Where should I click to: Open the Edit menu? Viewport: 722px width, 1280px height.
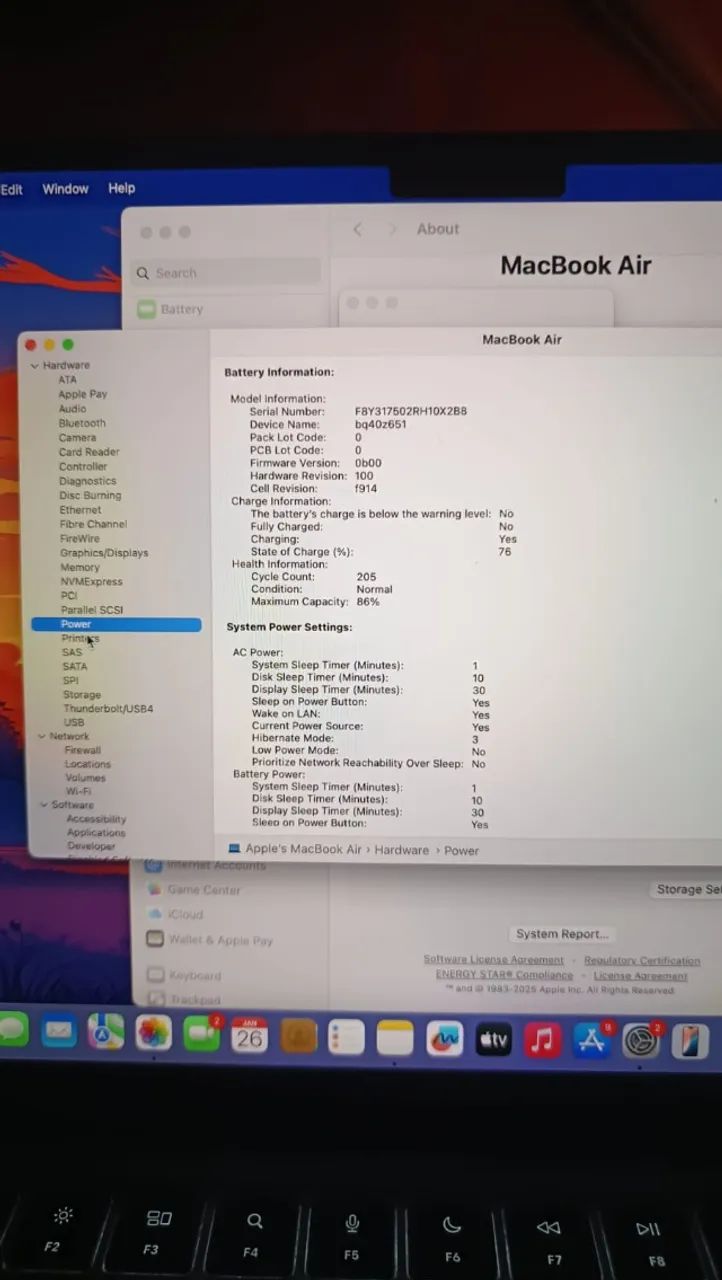point(12,189)
